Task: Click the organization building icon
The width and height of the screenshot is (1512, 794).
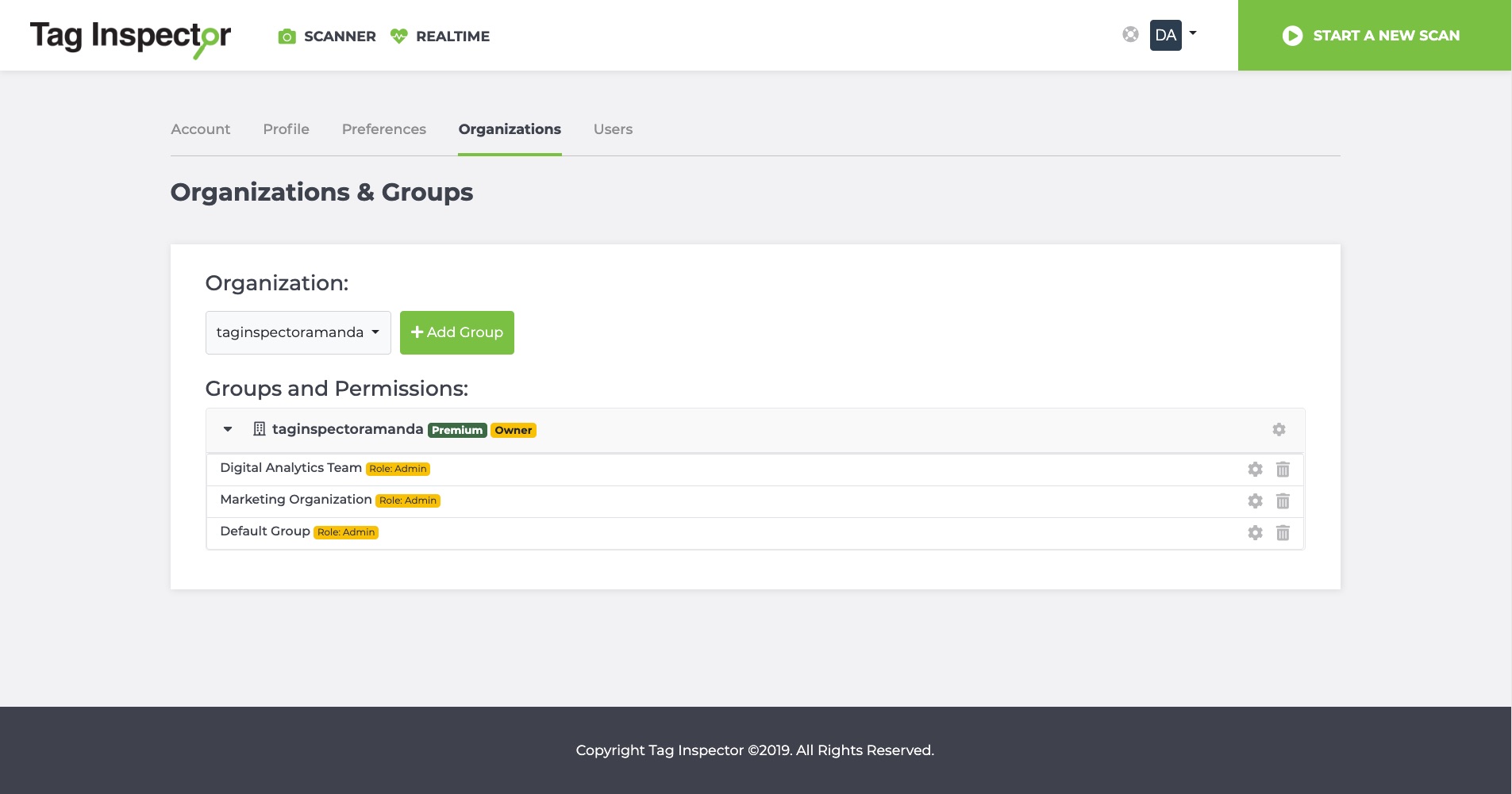Action: click(260, 429)
